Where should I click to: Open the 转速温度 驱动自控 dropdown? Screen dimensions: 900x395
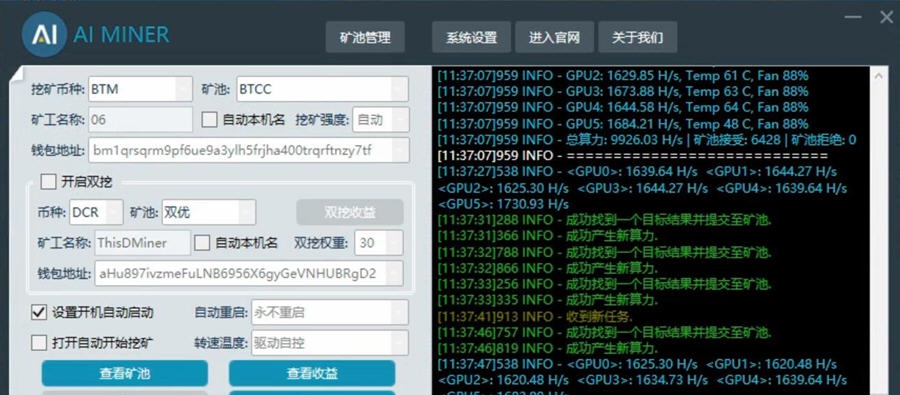(x=330, y=343)
